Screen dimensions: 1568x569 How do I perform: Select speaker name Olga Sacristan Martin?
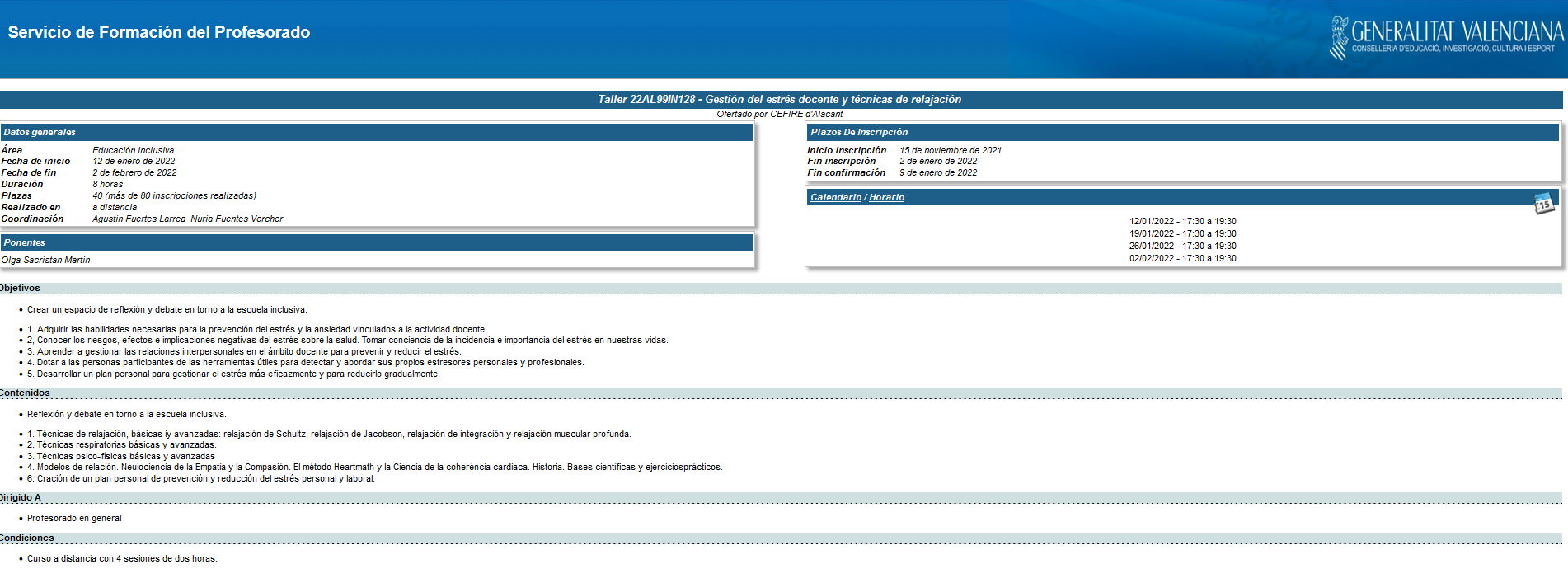coord(46,261)
